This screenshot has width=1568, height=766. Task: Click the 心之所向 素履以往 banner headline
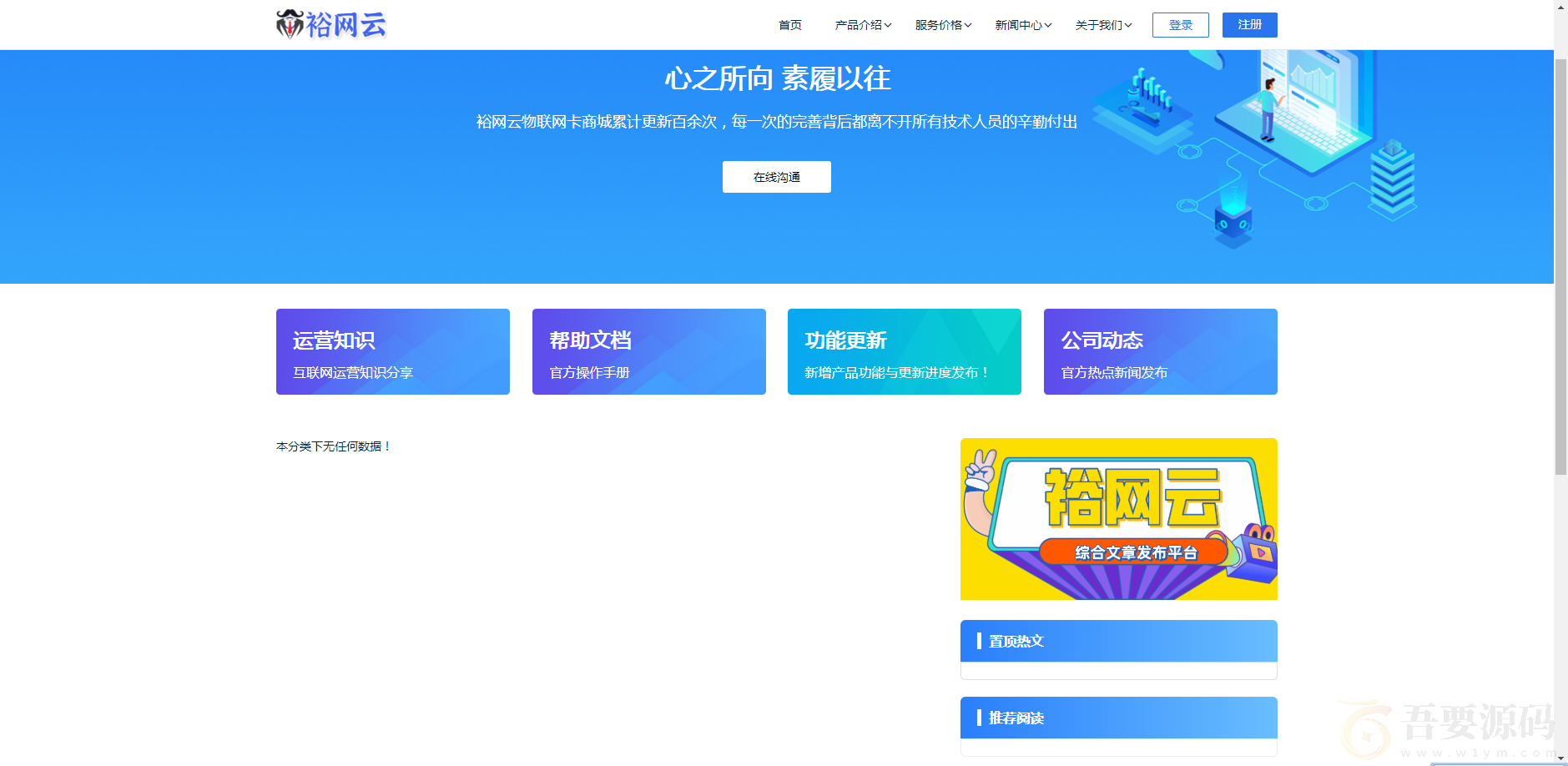(777, 78)
